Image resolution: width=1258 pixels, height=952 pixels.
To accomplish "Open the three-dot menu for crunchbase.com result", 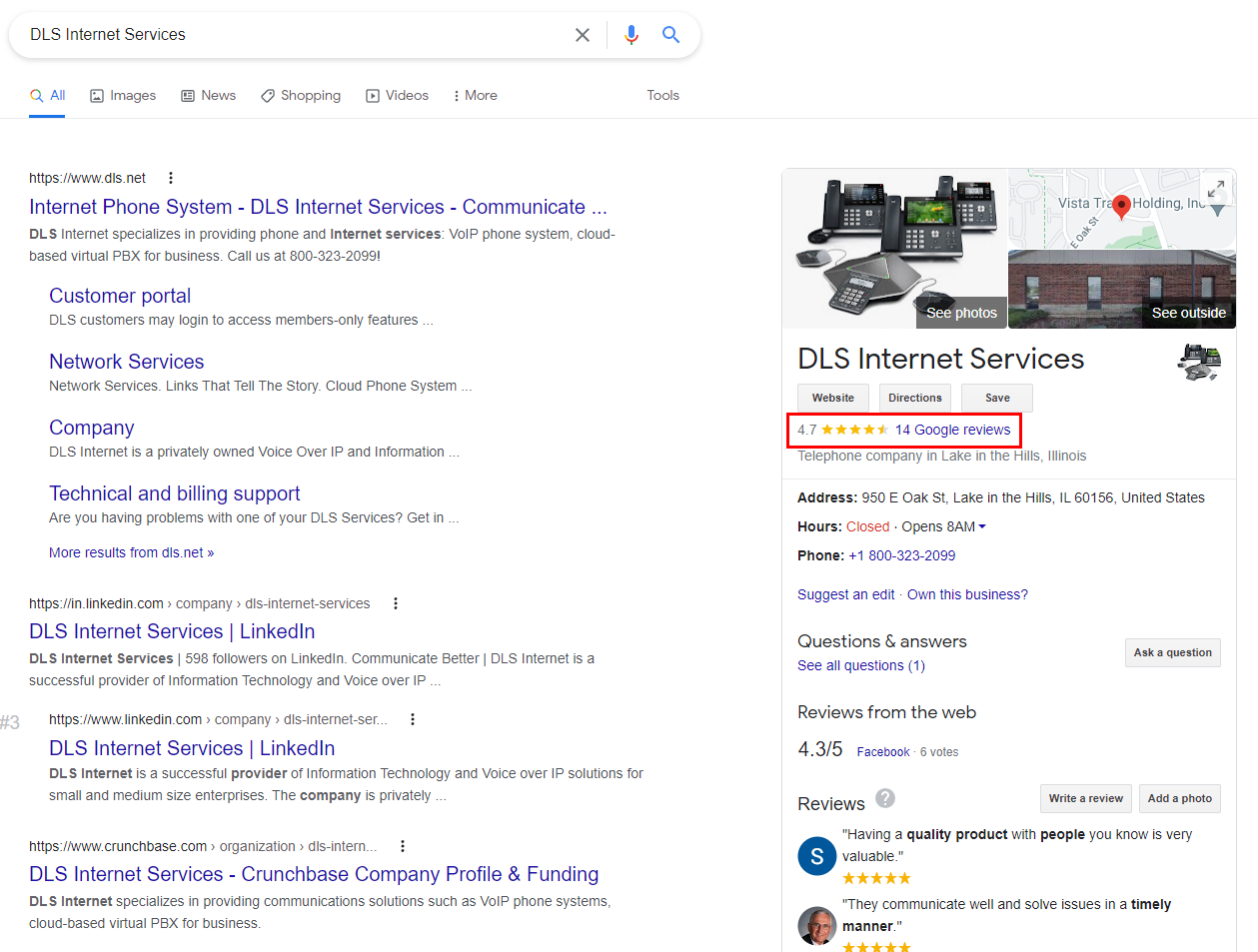I will [403, 846].
